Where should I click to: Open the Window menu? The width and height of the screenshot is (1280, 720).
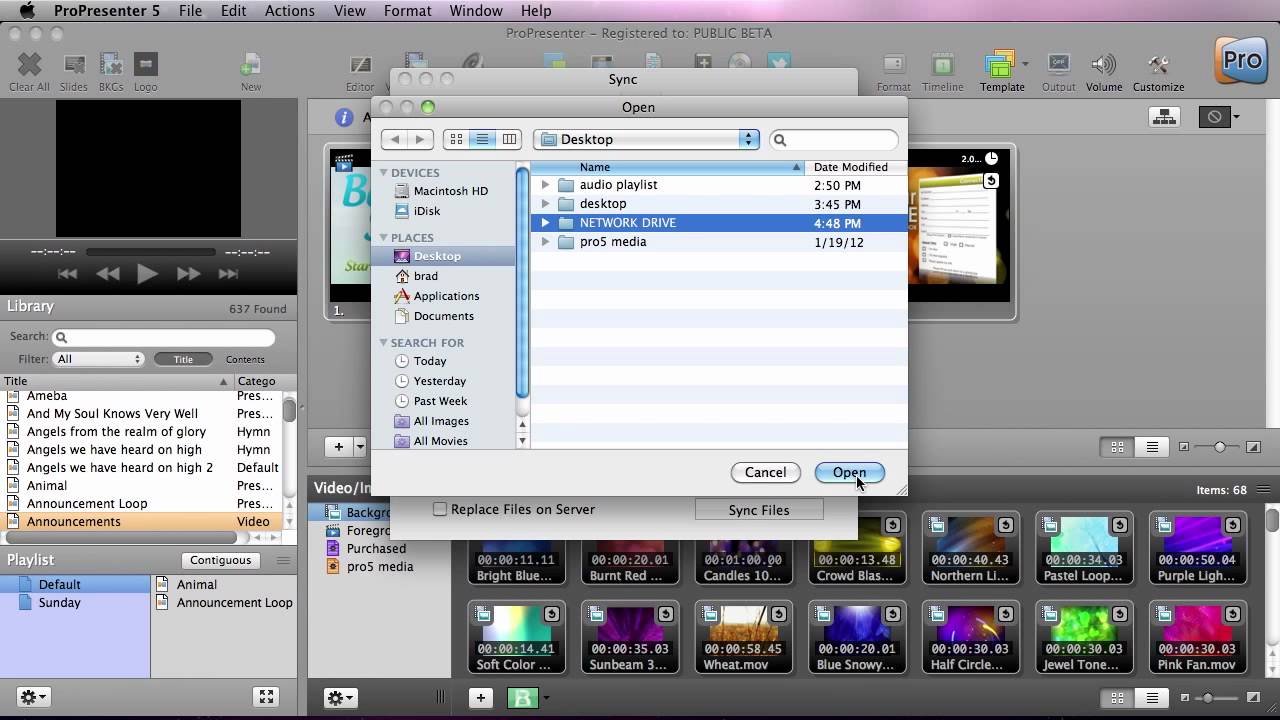pos(475,11)
